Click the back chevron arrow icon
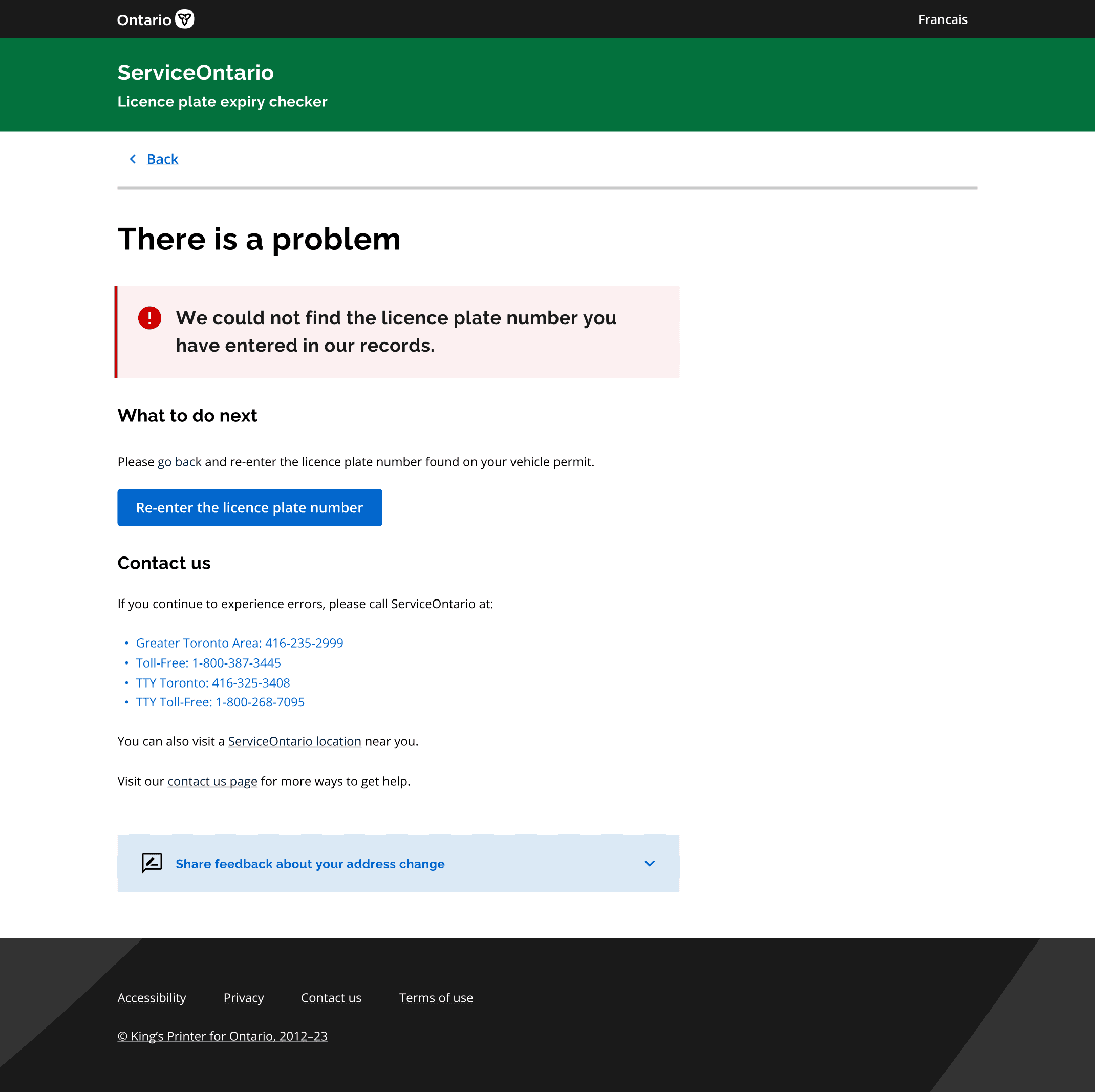Screen dimensions: 1095x1092 point(133,159)
